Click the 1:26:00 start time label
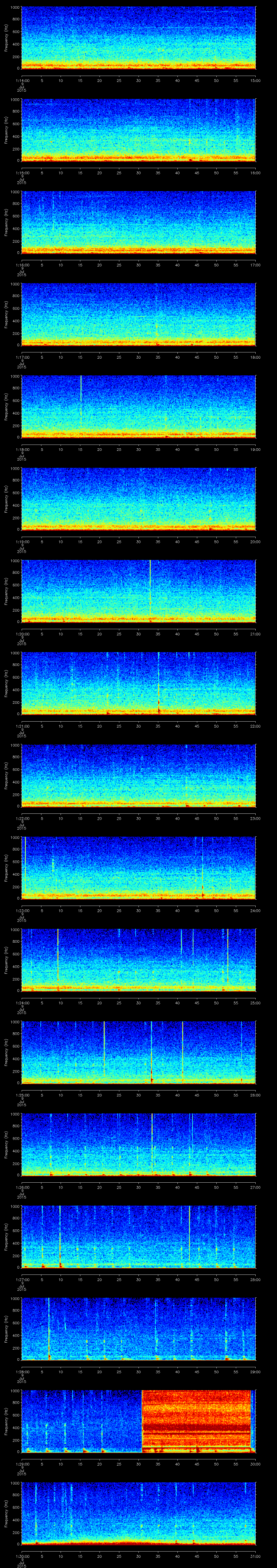The width and height of the screenshot is (277, 1568). coord(22,1187)
